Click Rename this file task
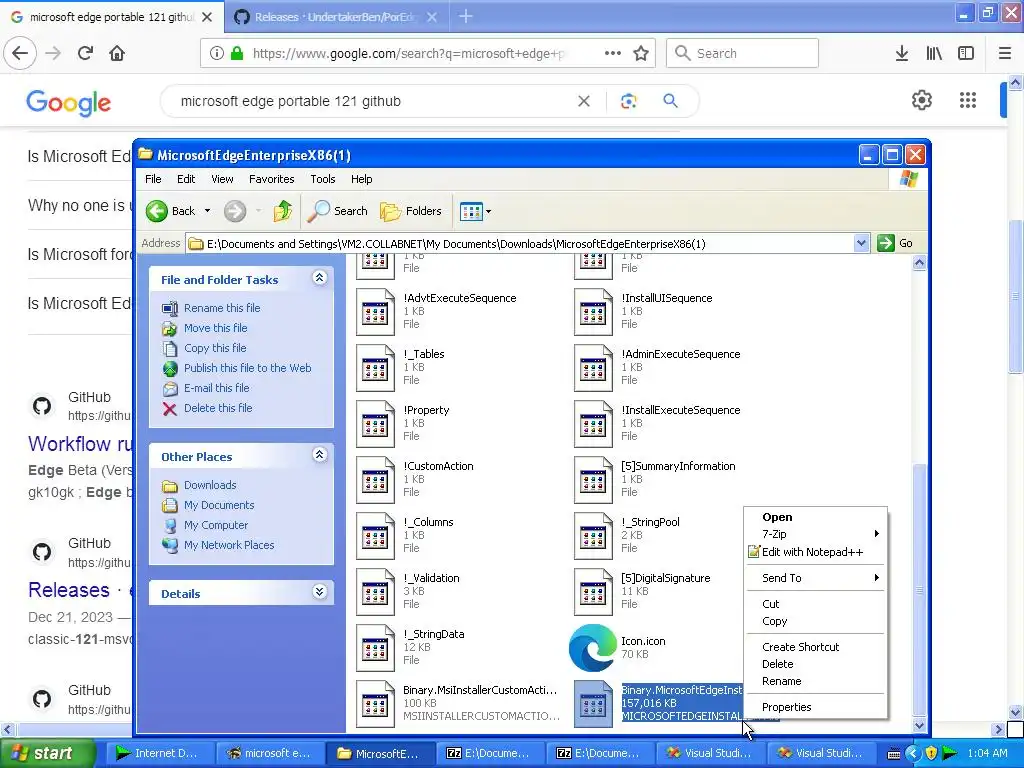 click(x=221, y=308)
